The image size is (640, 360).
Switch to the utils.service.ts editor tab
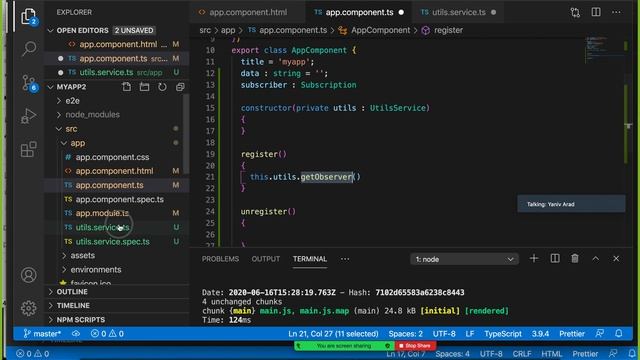[458, 12]
